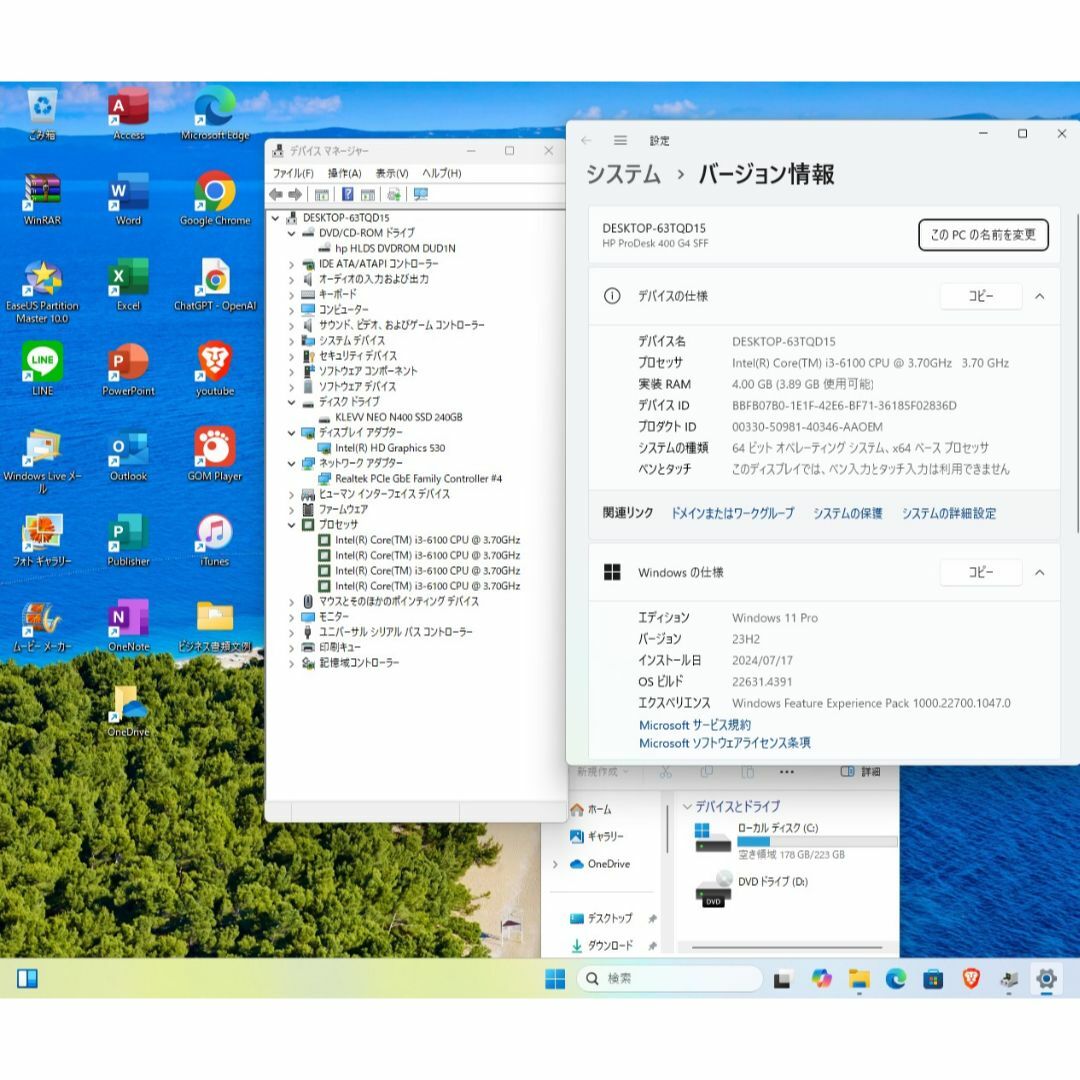Open the ファイル(F) menu in Device Manager
Viewport: 1080px width, 1080px height.
[295, 173]
